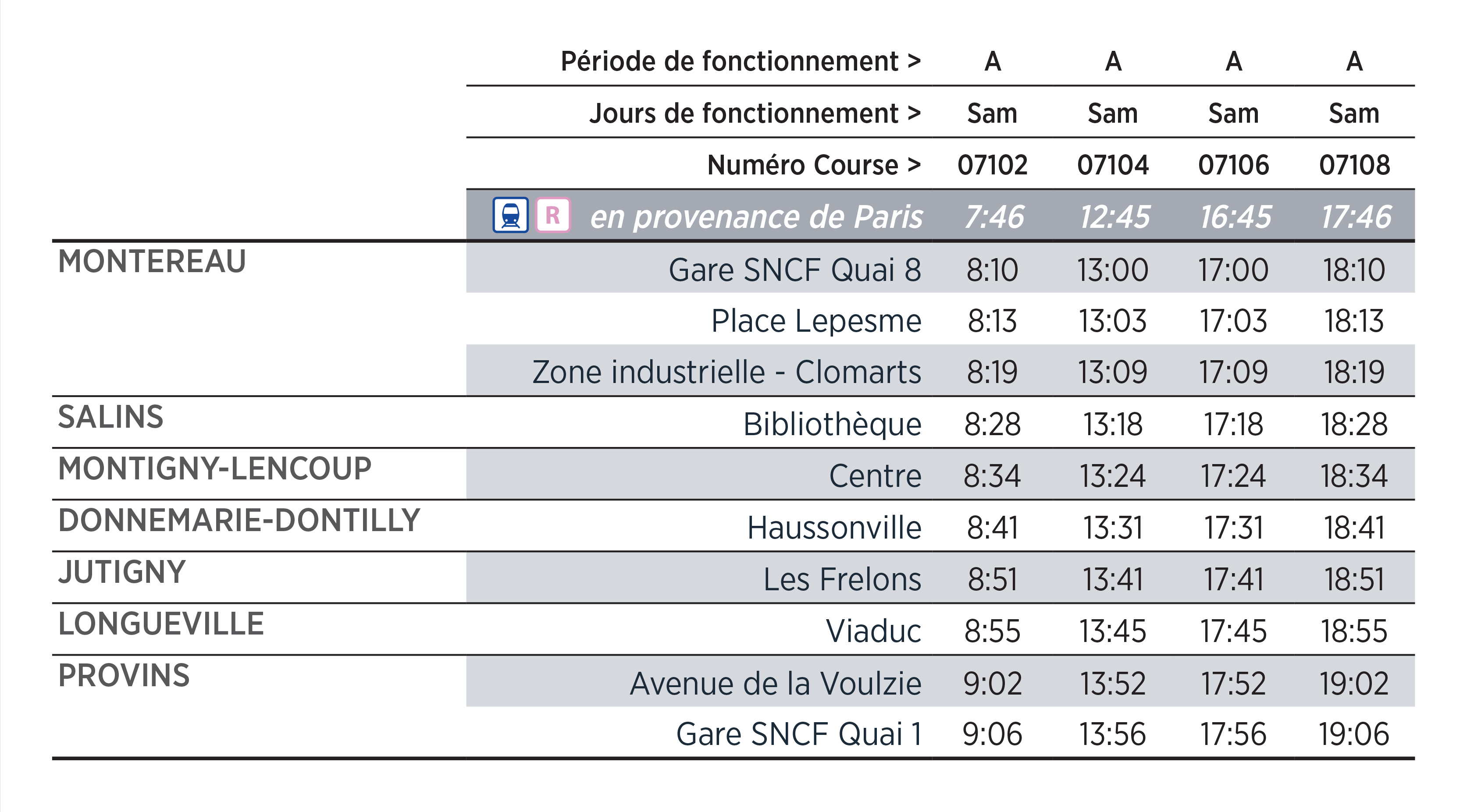Click the Bibliothèque stop in Salins
Screen dimensions: 1467x812
click(832, 425)
